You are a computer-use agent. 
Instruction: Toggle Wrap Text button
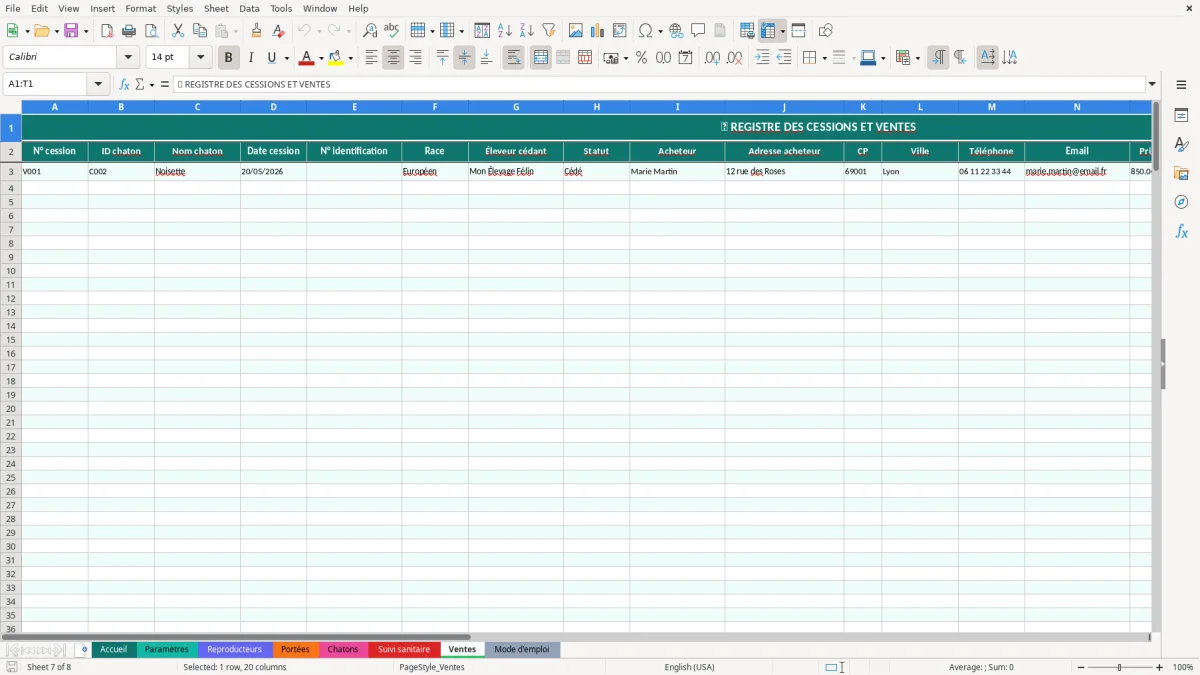[x=514, y=58]
